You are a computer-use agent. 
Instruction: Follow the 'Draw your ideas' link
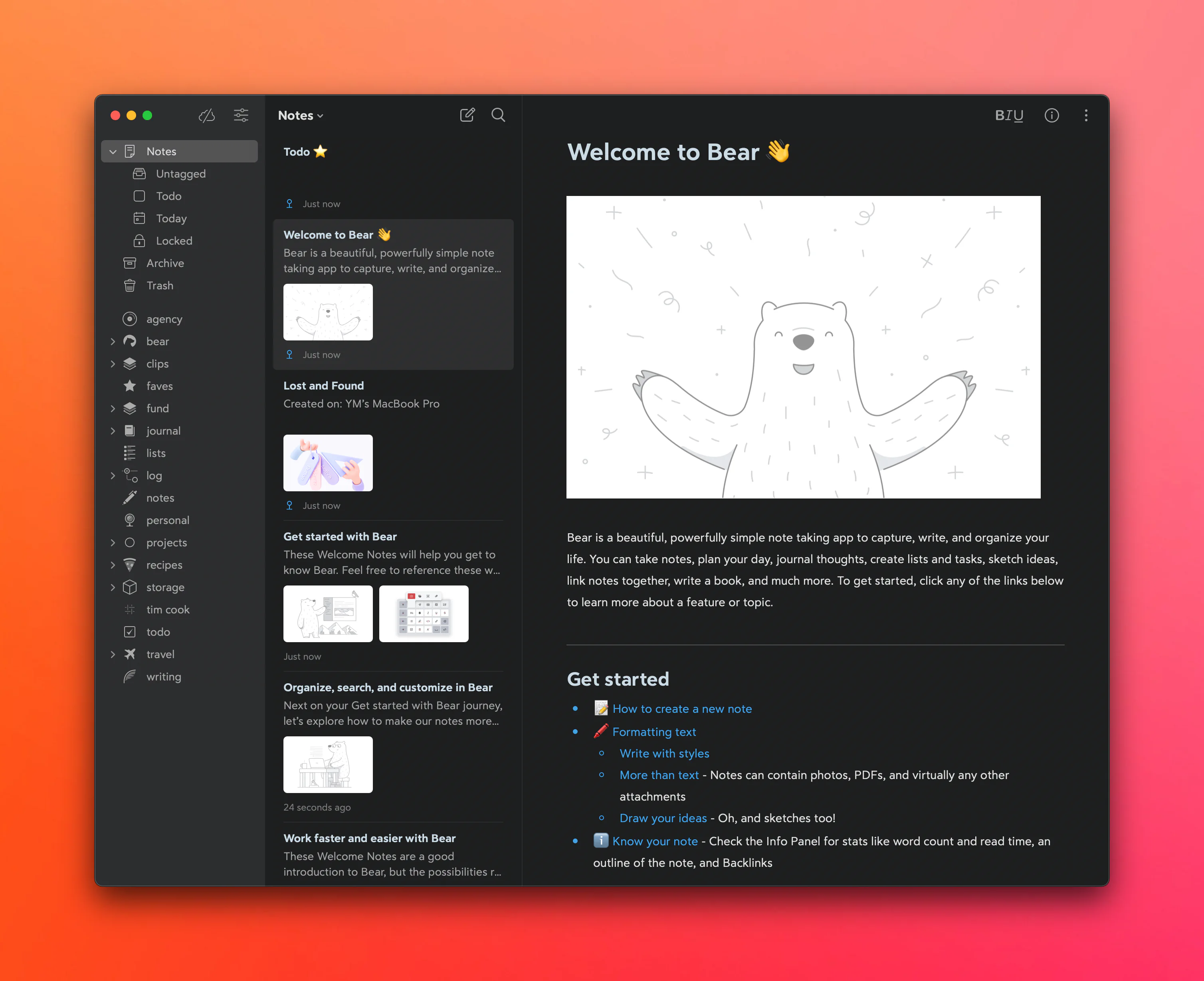pyautogui.click(x=663, y=818)
